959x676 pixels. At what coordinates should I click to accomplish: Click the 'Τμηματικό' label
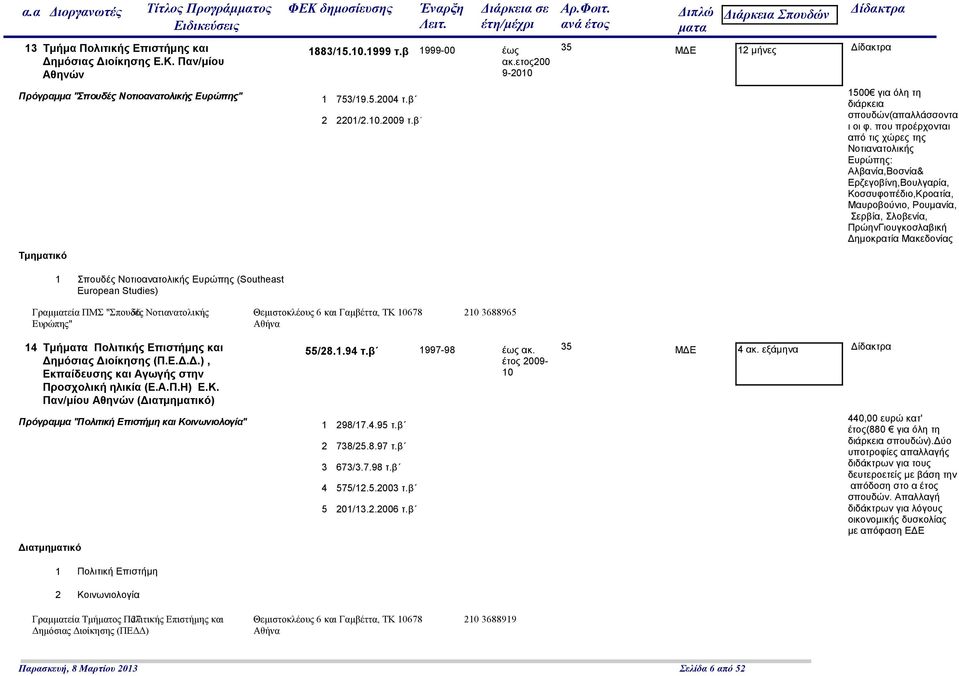[x=42, y=255]
